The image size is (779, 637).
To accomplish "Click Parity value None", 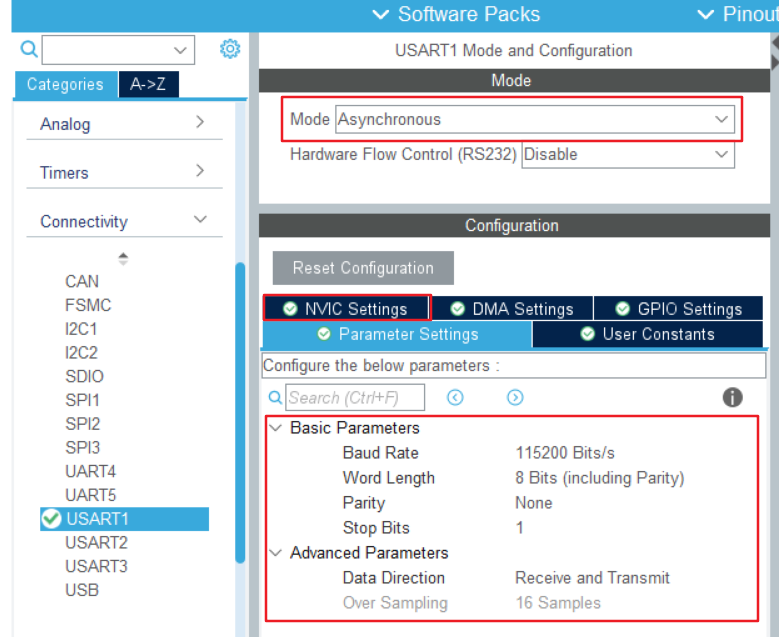I will 534,503.
